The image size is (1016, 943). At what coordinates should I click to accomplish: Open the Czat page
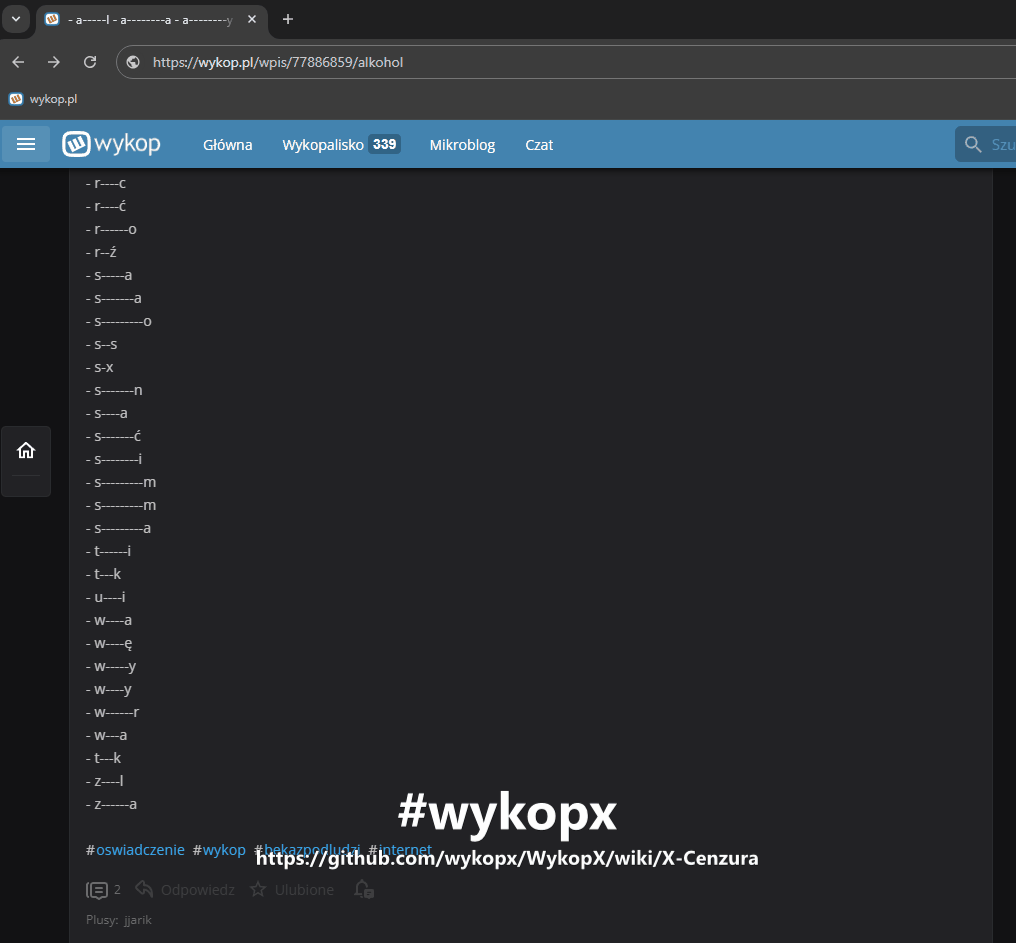(539, 145)
